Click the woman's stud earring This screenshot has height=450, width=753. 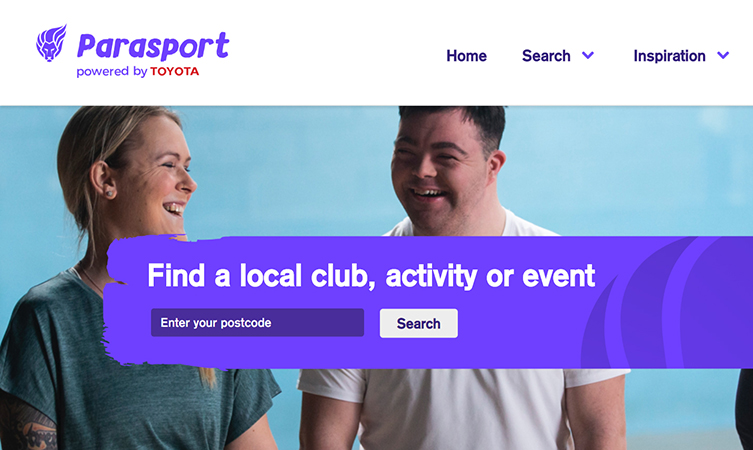click(x=109, y=193)
